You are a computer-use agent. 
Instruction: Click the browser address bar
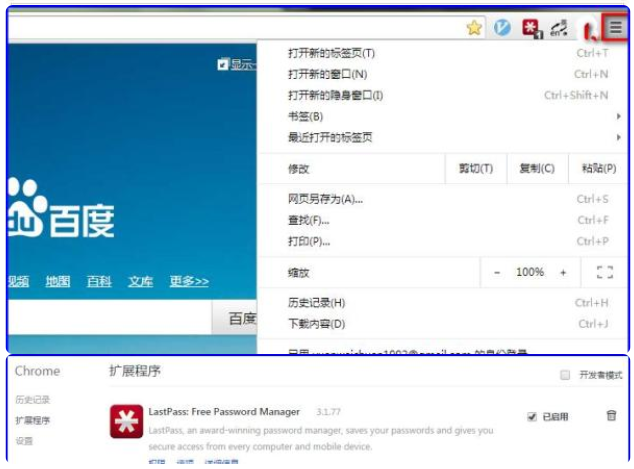point(235,27)
